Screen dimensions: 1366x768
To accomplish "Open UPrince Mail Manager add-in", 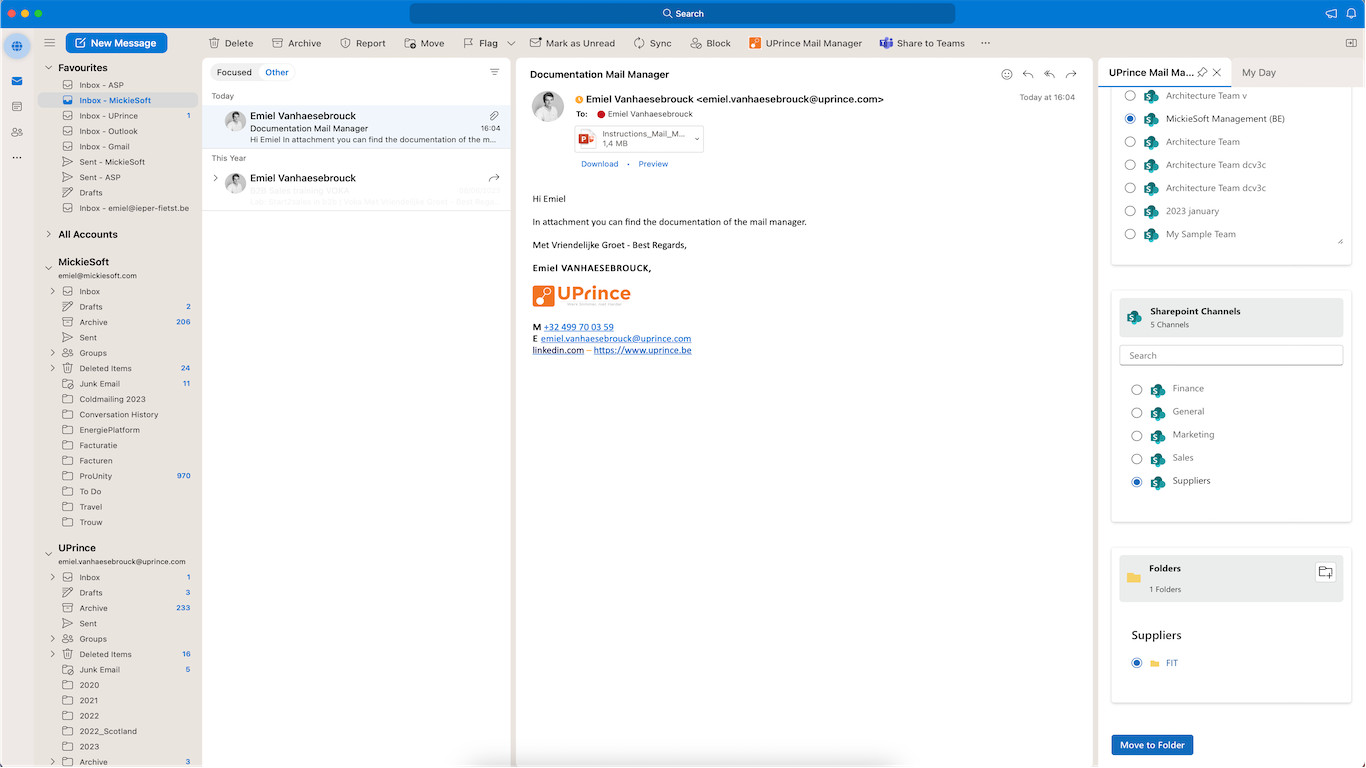I will (805, 43).
